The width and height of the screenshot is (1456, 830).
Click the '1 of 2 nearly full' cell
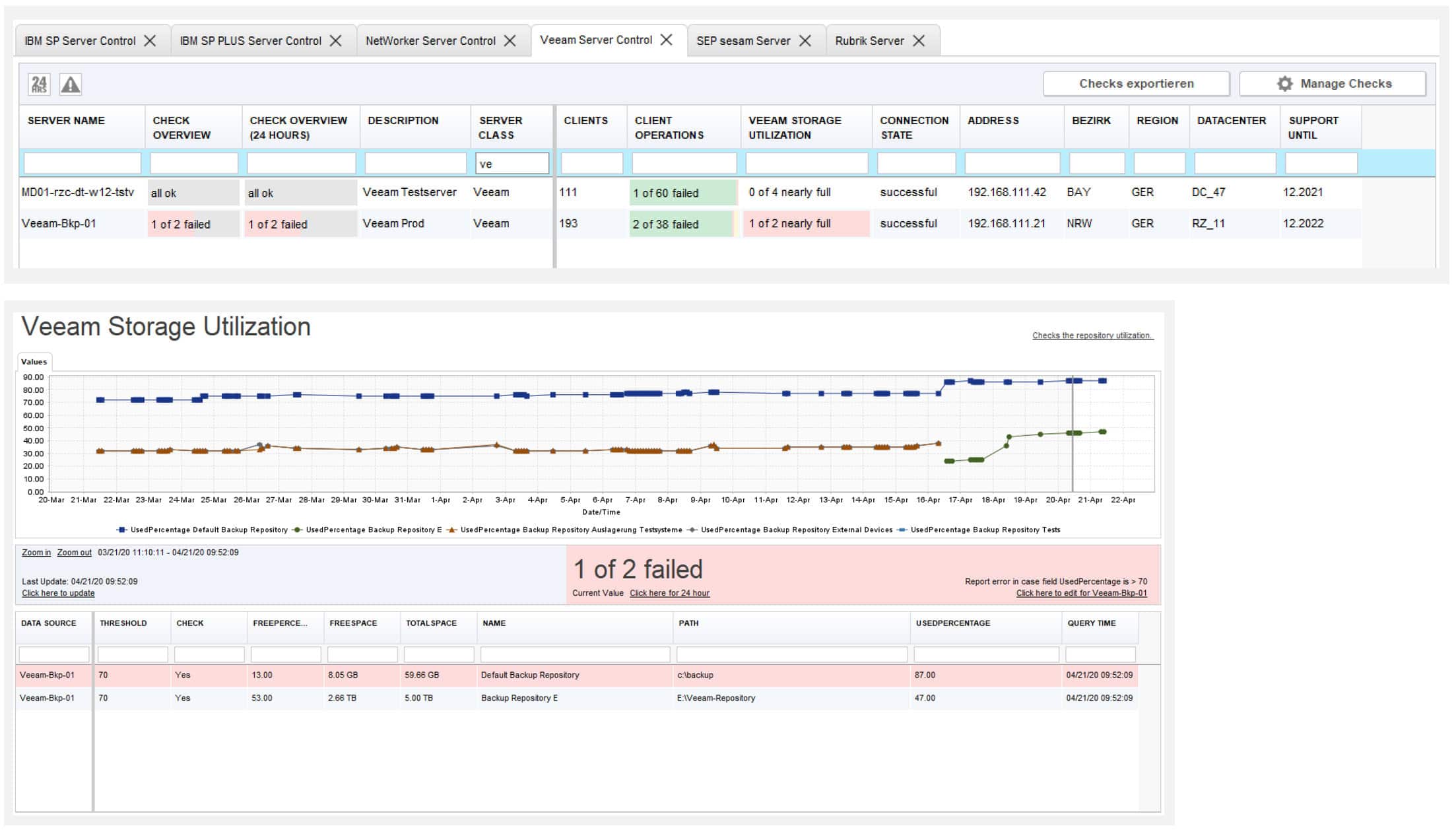point(805,224)
